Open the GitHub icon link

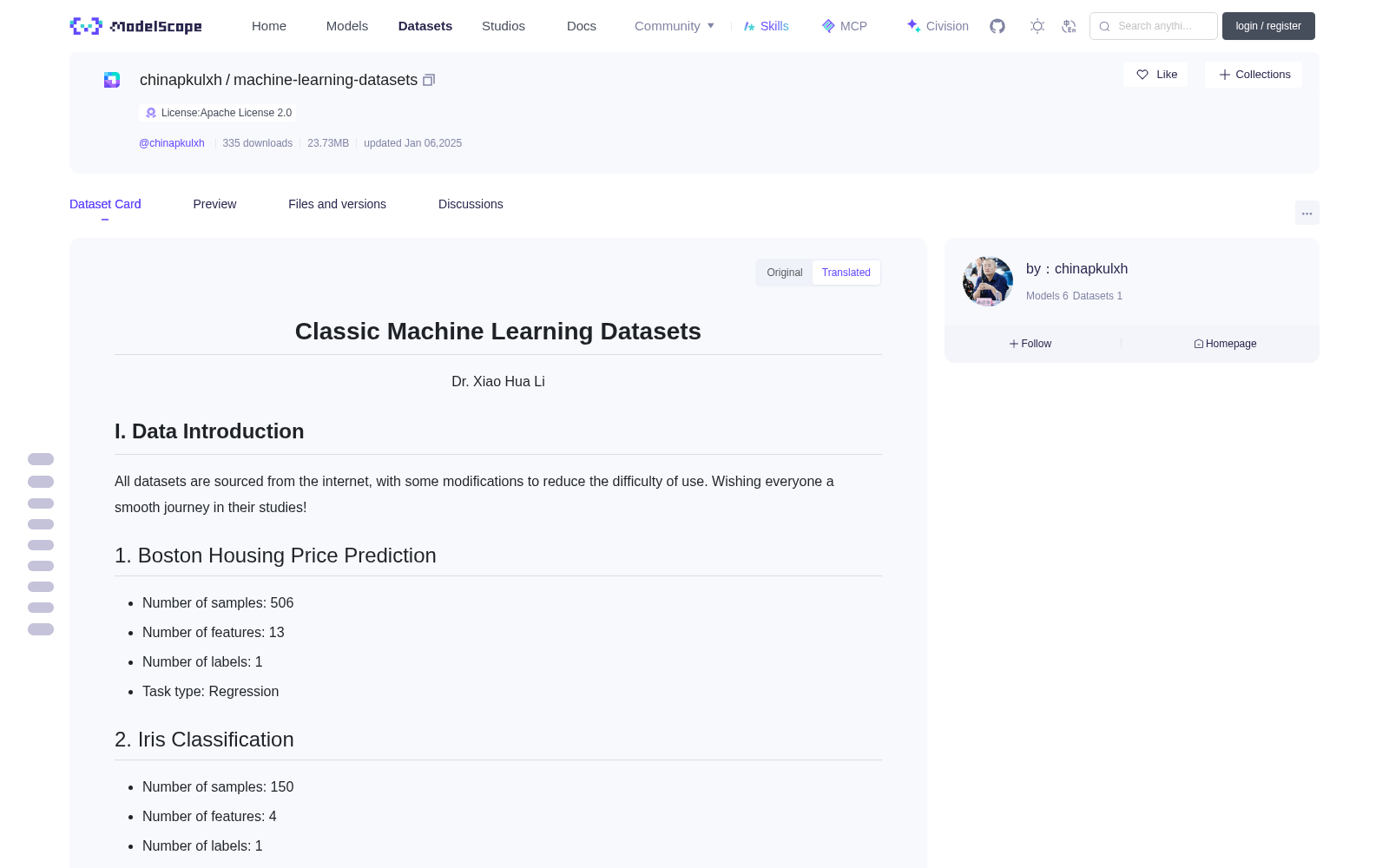(x=997, y=26)
